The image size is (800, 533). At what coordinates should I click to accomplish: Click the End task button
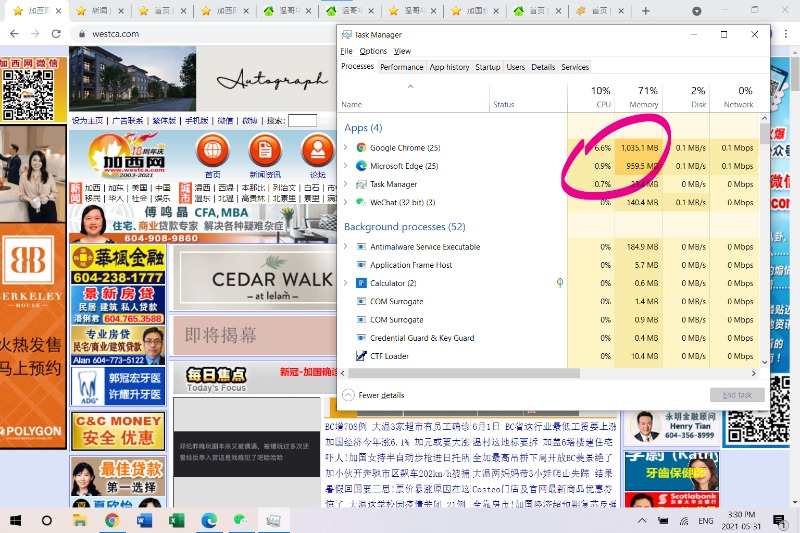[737, 395]
